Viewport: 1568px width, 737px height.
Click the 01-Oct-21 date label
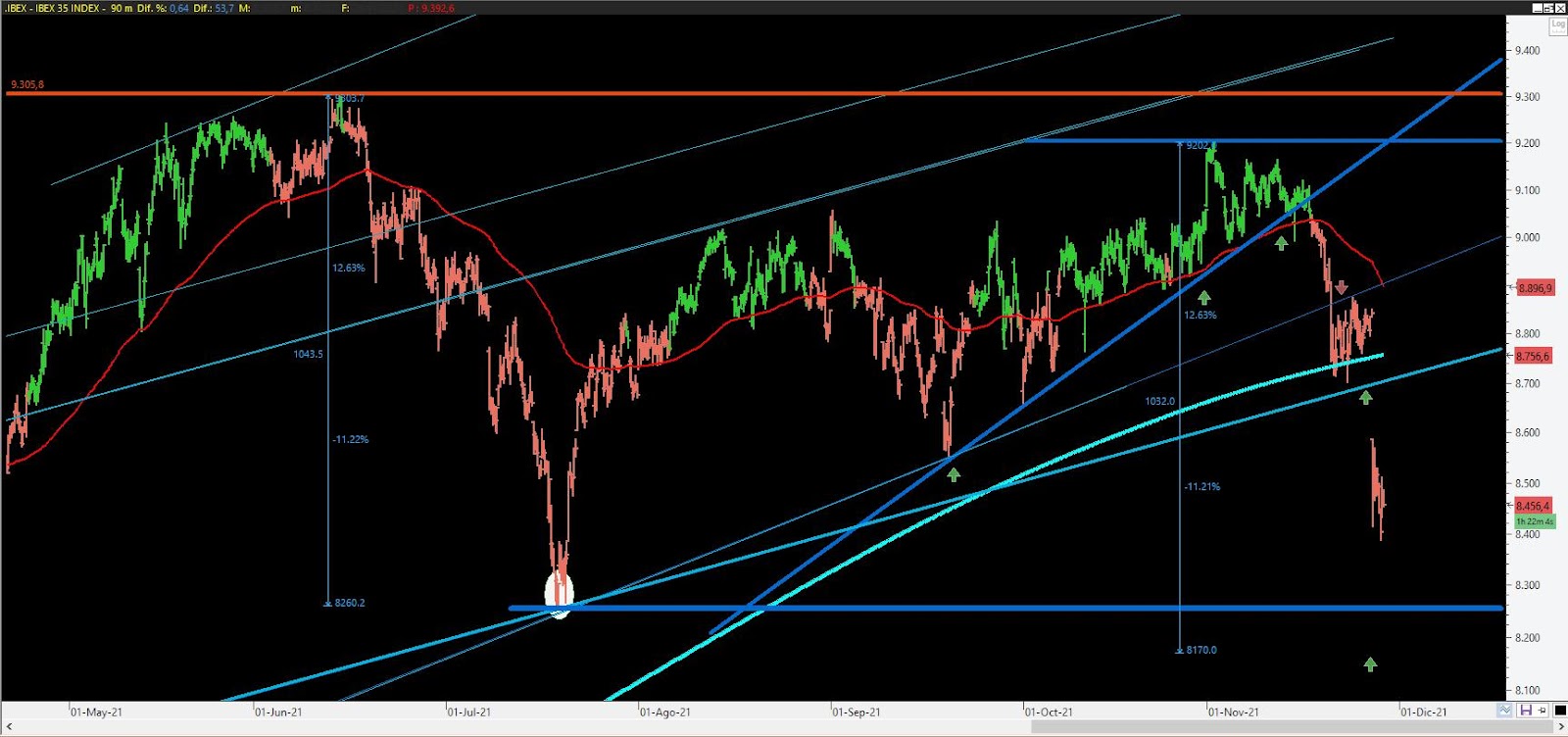click(x=1049, y=712)
